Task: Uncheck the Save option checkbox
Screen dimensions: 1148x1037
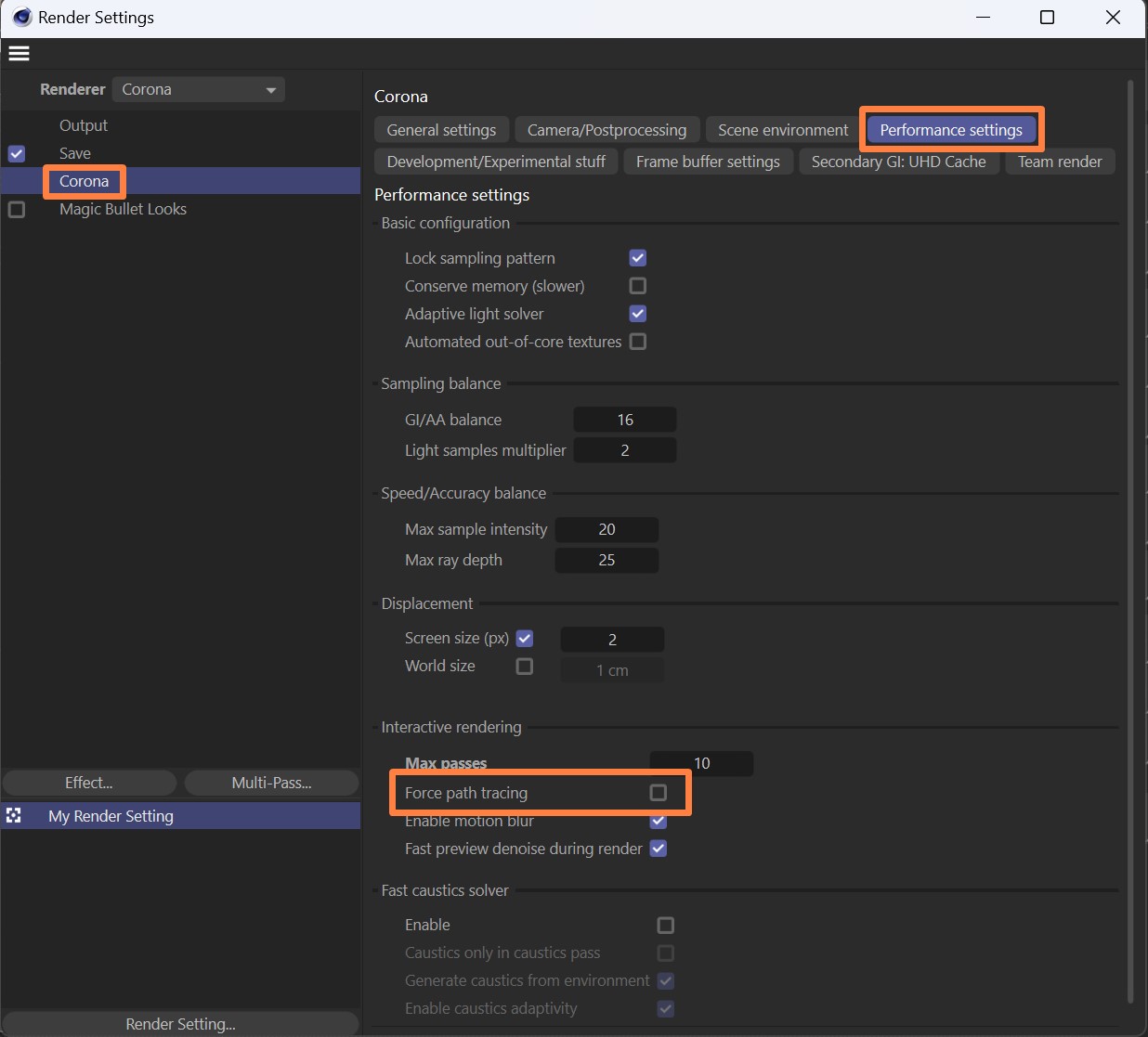Action: [17, 154]
